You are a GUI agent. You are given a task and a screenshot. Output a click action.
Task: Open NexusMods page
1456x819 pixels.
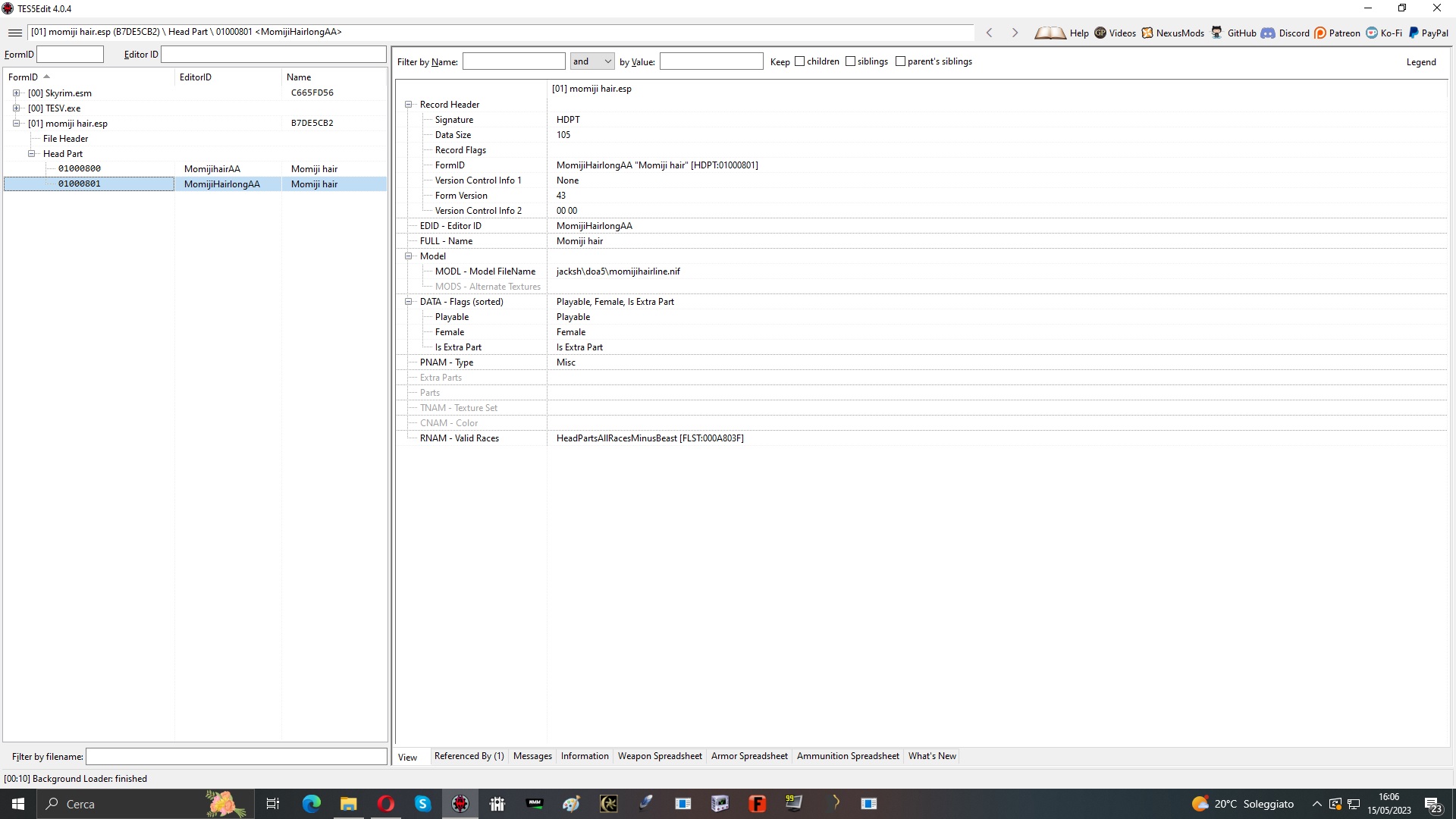pos(1173,33)
